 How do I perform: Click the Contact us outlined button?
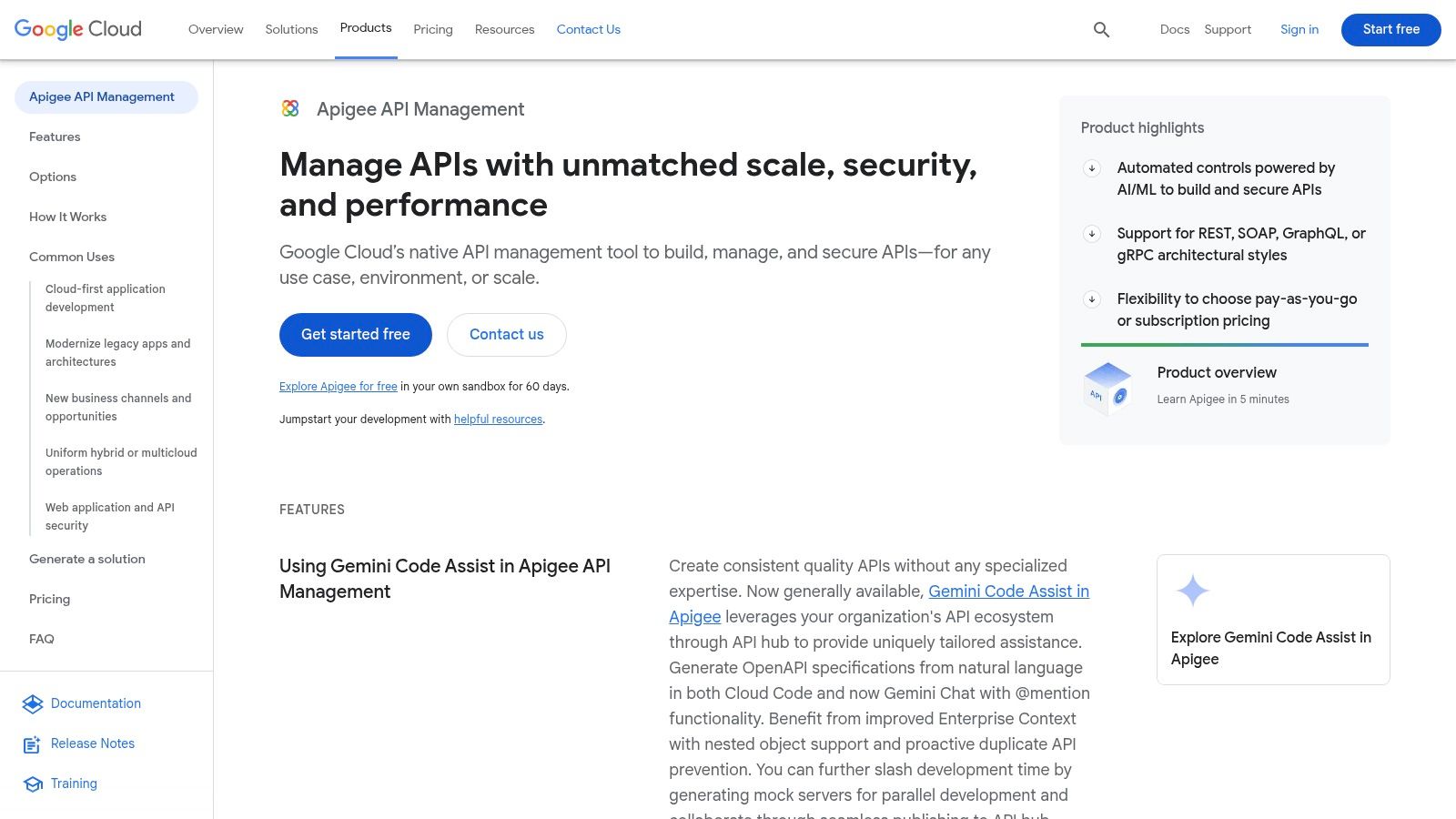tap(507, 335)
